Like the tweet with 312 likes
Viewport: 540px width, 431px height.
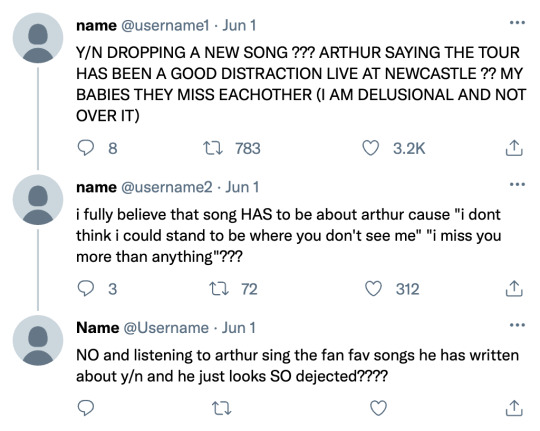point(373,289)
